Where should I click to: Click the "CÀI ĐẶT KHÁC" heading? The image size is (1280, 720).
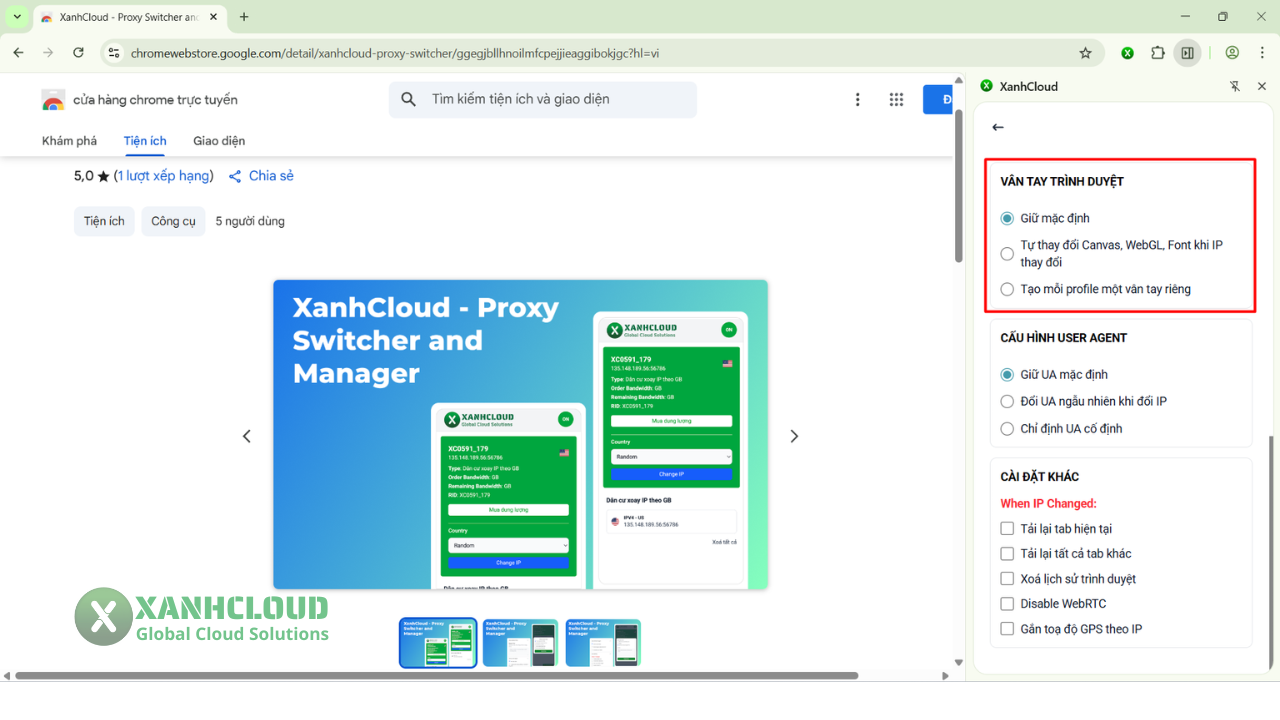click(x=1040, y=477)
